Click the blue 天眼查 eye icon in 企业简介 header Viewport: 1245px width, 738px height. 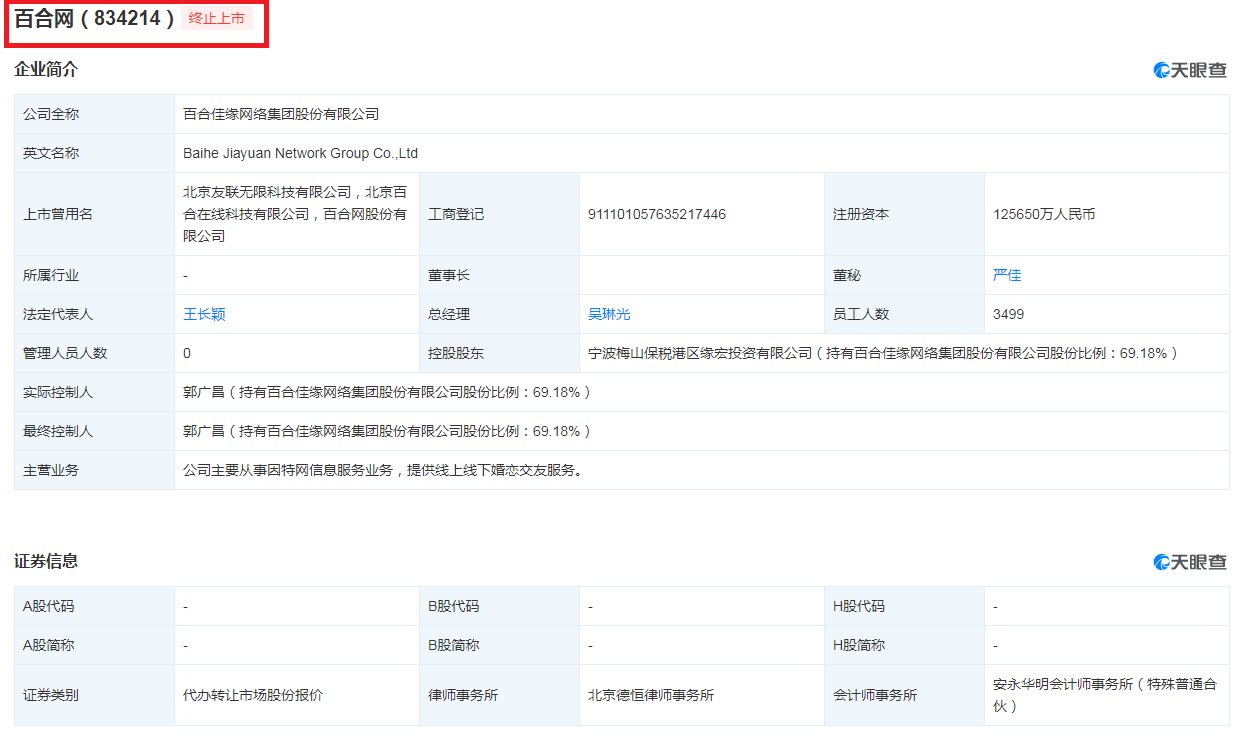[x=1160, y=70]
